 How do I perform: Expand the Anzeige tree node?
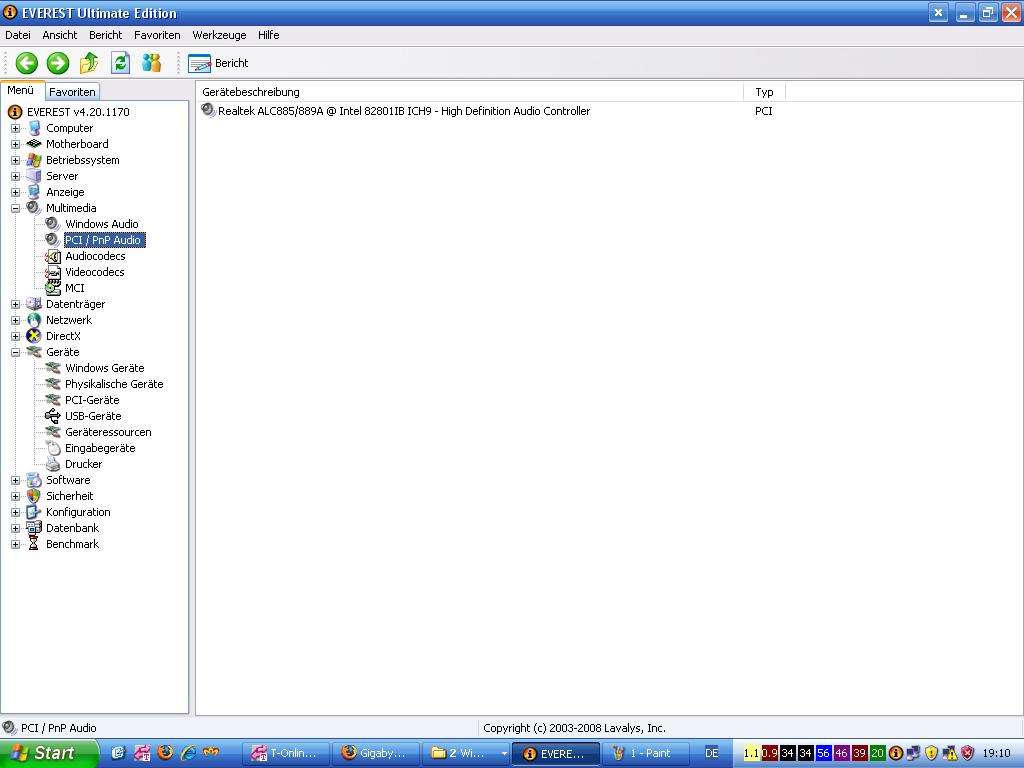click(x=16, y=193)
